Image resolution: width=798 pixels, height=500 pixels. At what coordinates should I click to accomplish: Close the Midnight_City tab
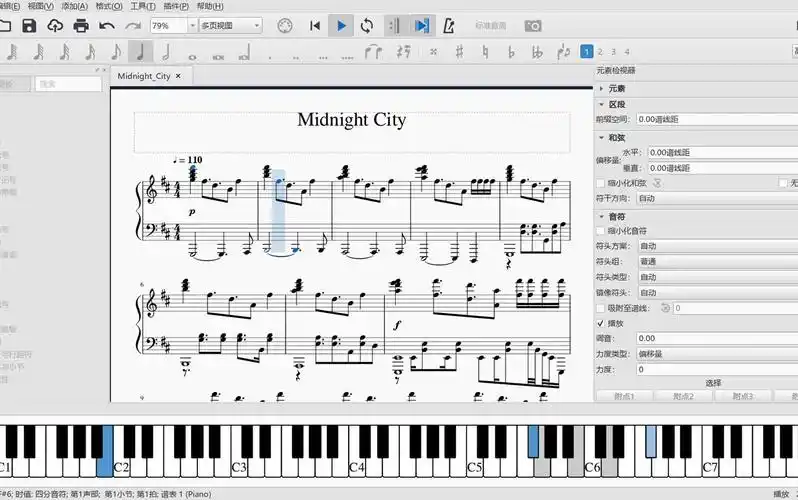178,76
